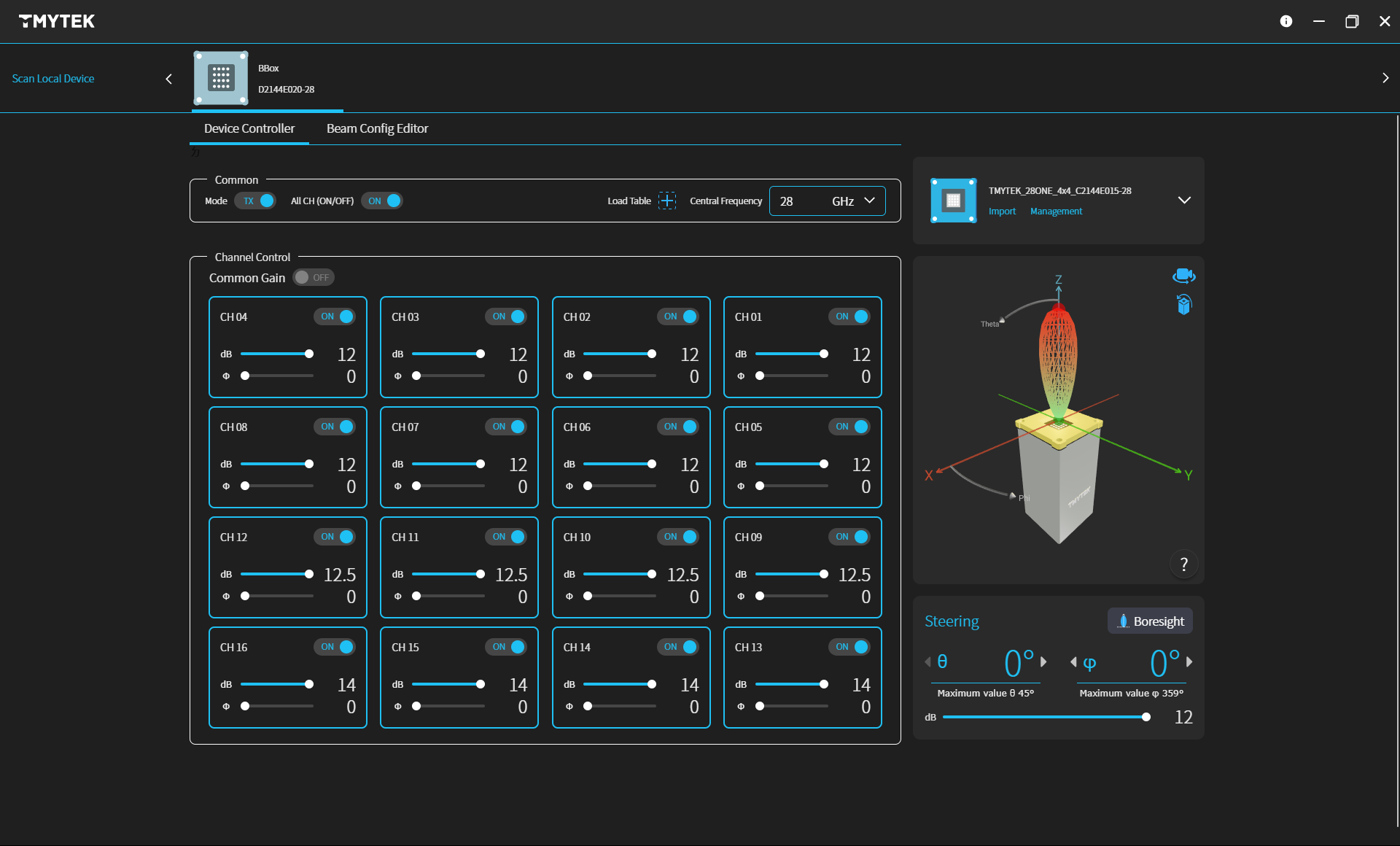Toggle the TX mode switch
The image size is (1400, 846).
[255, 201]
